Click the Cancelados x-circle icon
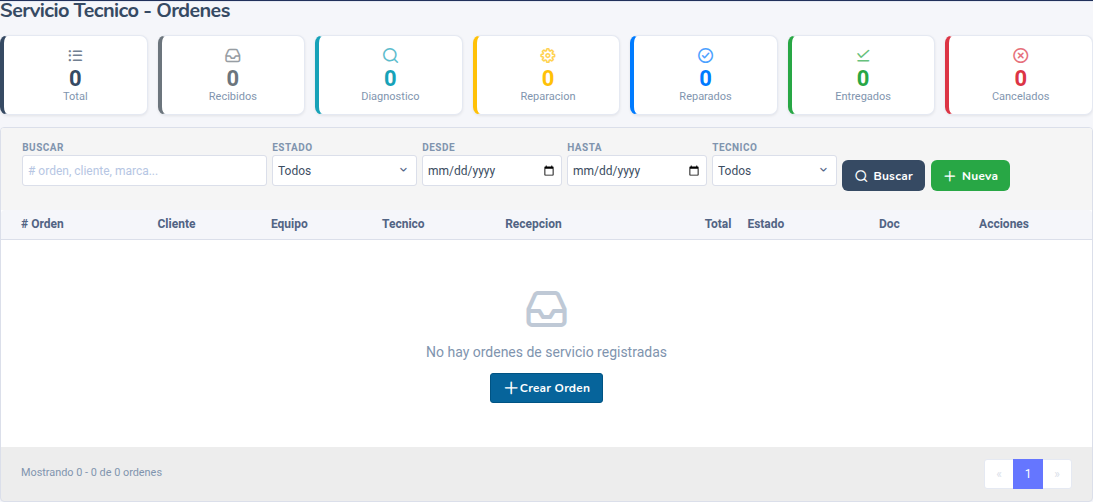This screenshot has height=502, width=1093. click(1021, 56)
